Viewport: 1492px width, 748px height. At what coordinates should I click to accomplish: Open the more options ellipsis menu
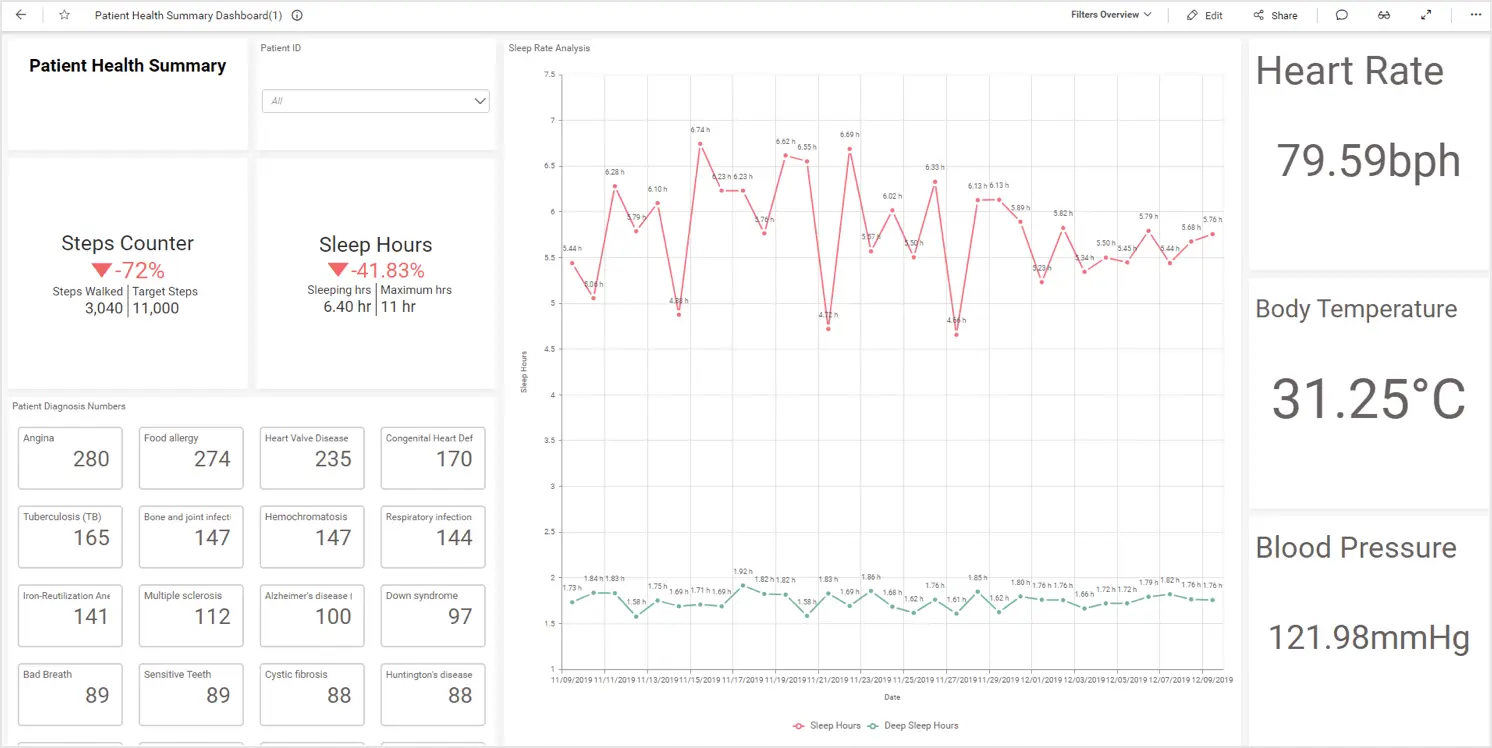[1475, 15]
